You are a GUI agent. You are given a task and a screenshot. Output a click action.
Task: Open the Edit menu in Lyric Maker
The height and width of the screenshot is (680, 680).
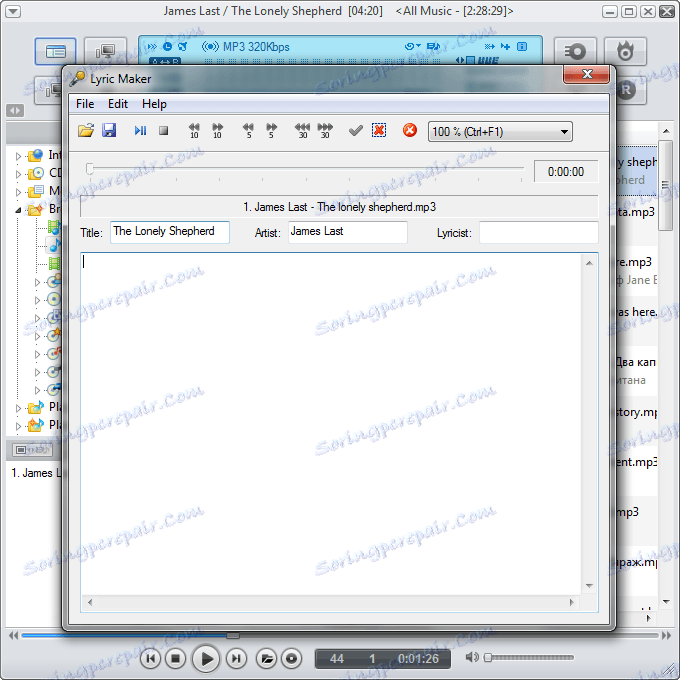tap(118, 104)
